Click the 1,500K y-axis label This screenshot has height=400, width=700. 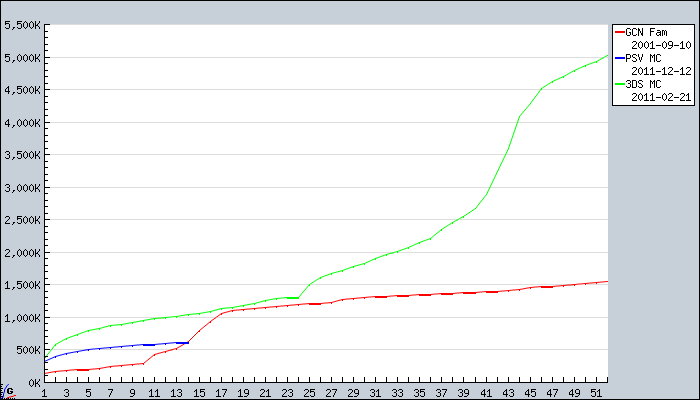click(22, 285)
